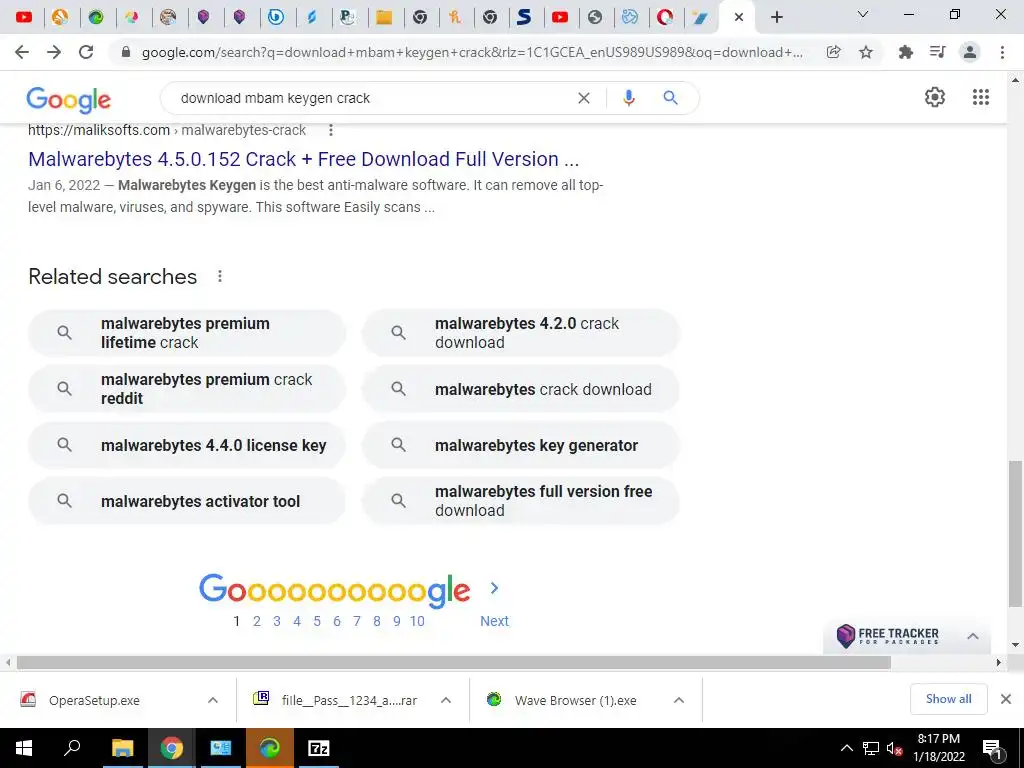The width and height of the screenshot is (1024, 768).
Task: Switch to the first YouTube tab
Action: (x=24, y=18)
